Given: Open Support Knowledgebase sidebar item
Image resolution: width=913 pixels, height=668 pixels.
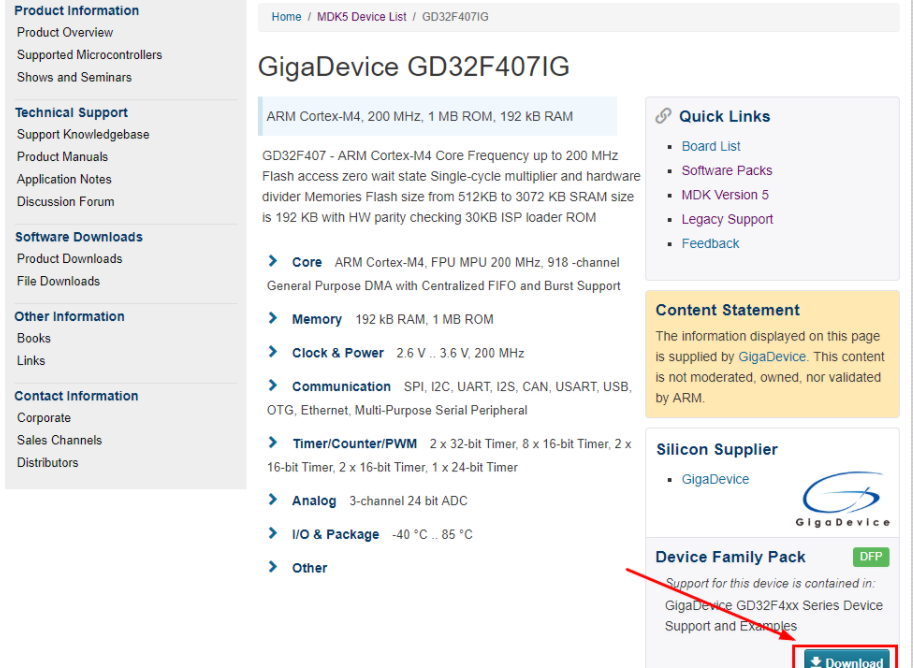Looking at the screenshot, I should pos(83,135).
